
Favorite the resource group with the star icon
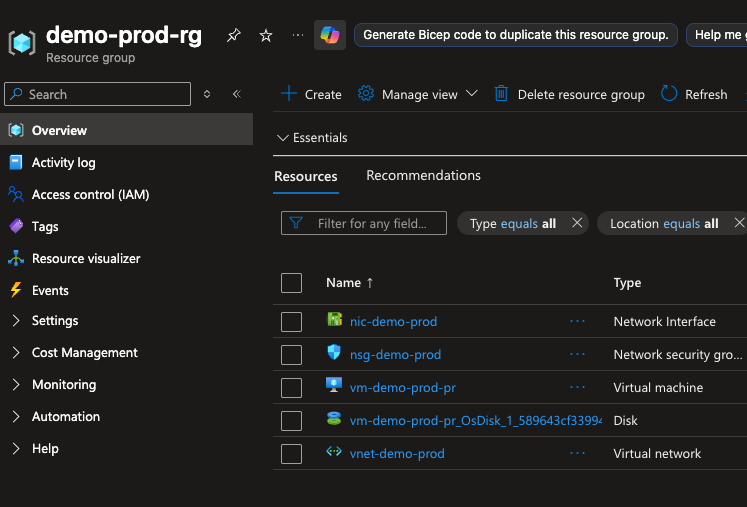(x=266, y=35)
